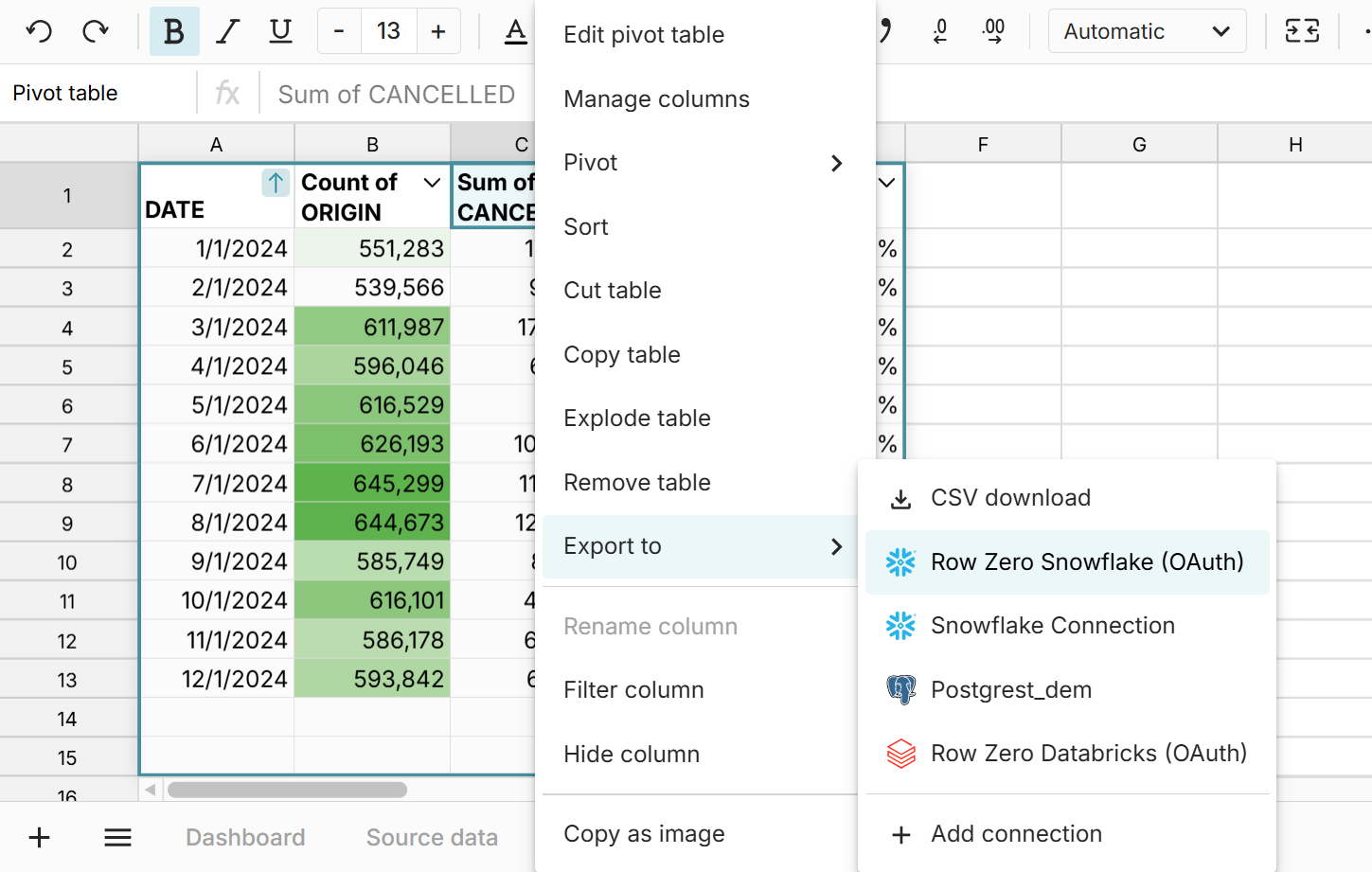Click the ascending sort arrow in cell A1
1372x872 pixels.
(275, 181)
